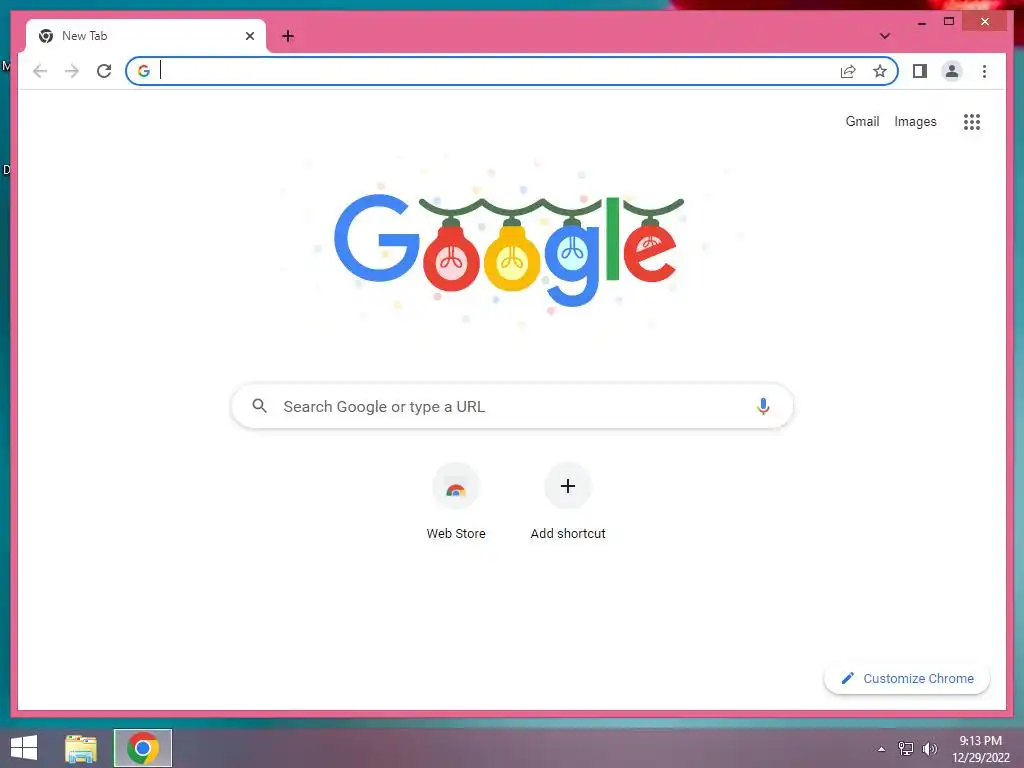Screen dimensions: 1024x768
Task: Click the Chrome taskbar icon
Action: (x=143, y=748)
